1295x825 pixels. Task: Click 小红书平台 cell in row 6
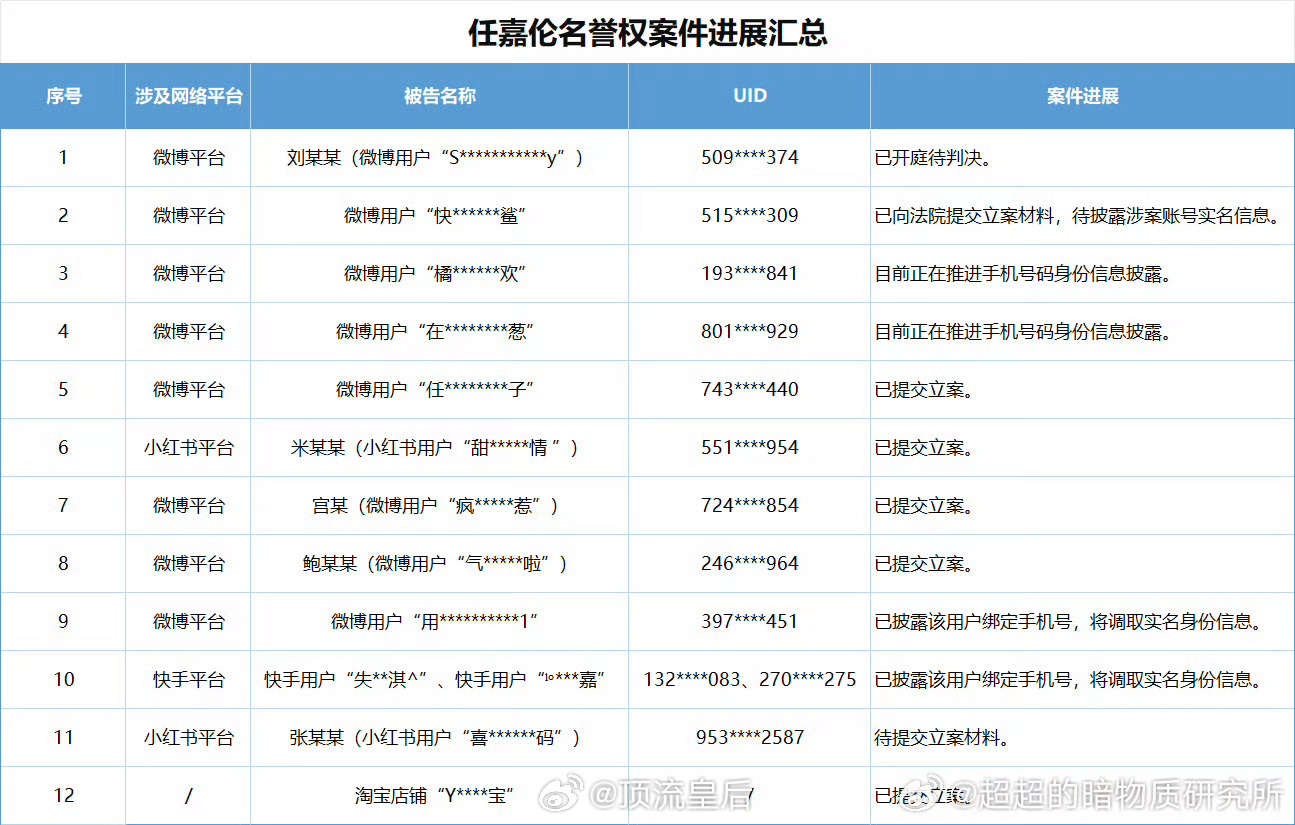[x=186, y=447]
